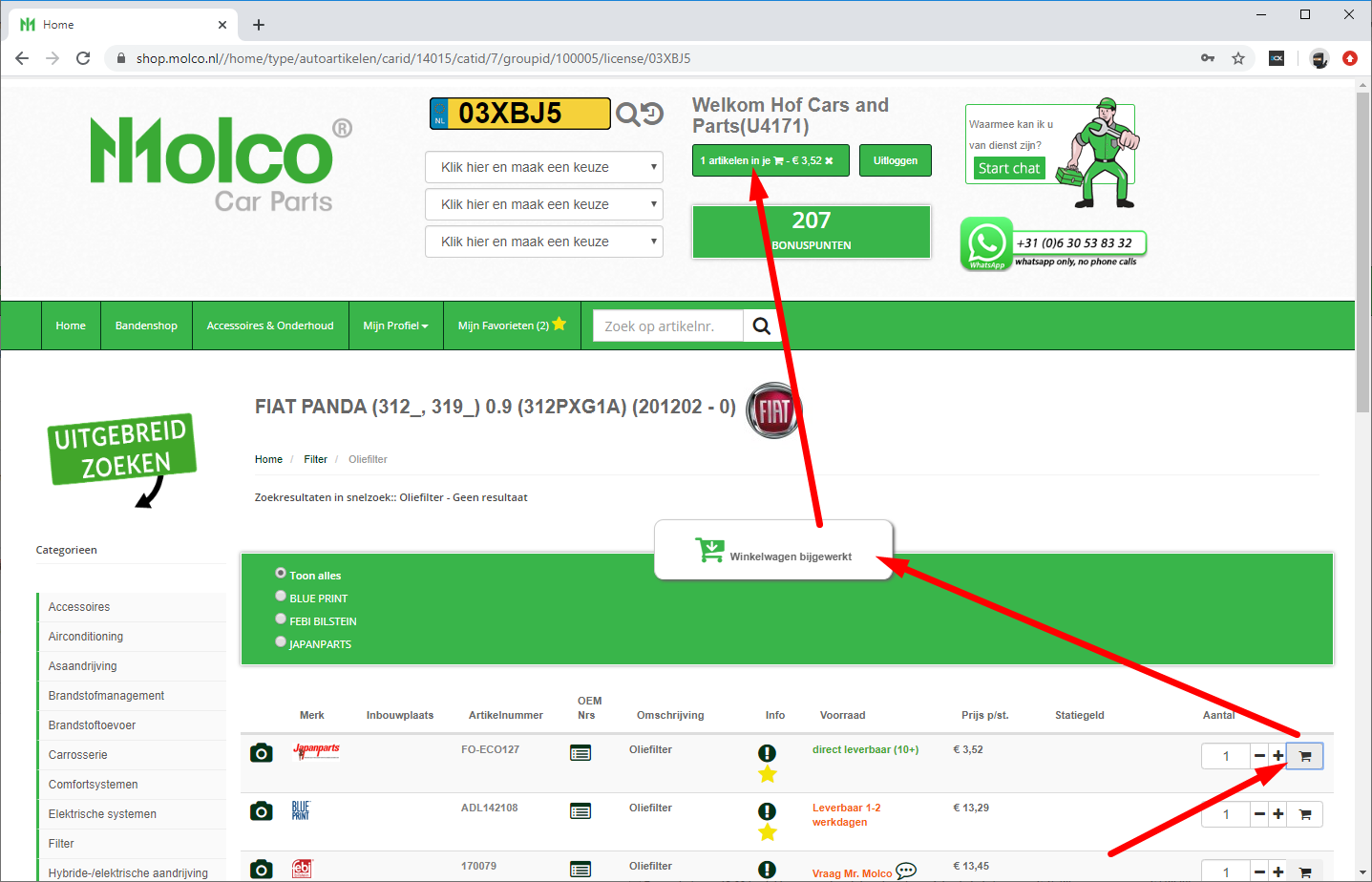This screenshot has width=1372, height=882.
Task: Select the JAPANPARTS brand filter
Action: (281, 641)
